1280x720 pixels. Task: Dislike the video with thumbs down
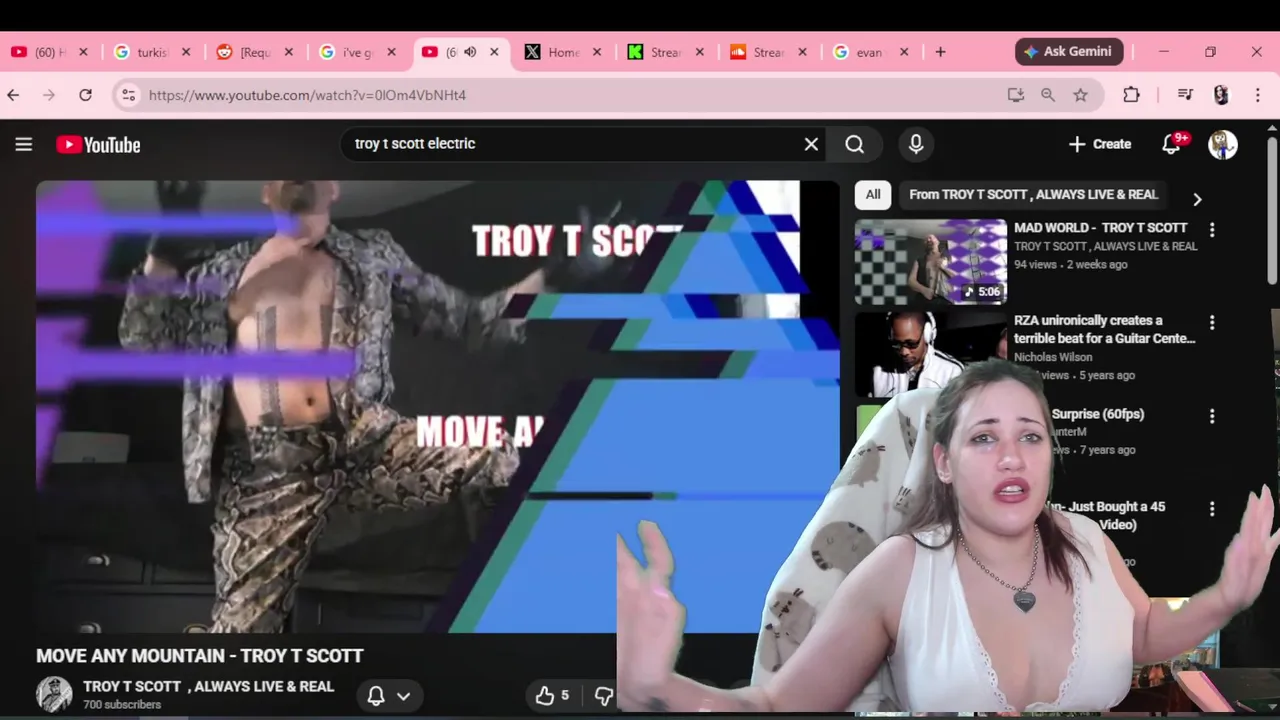(x=603, y=696)
